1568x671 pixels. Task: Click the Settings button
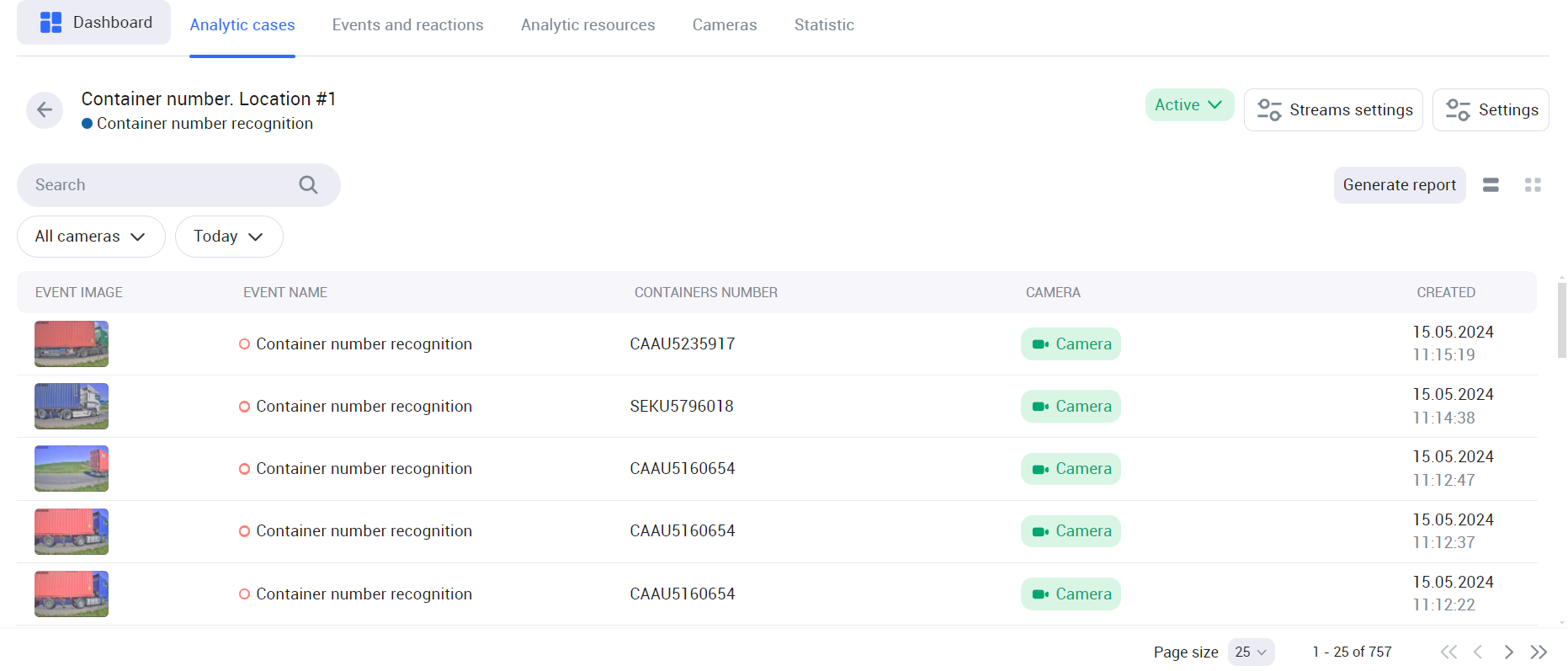[1491, 110]
